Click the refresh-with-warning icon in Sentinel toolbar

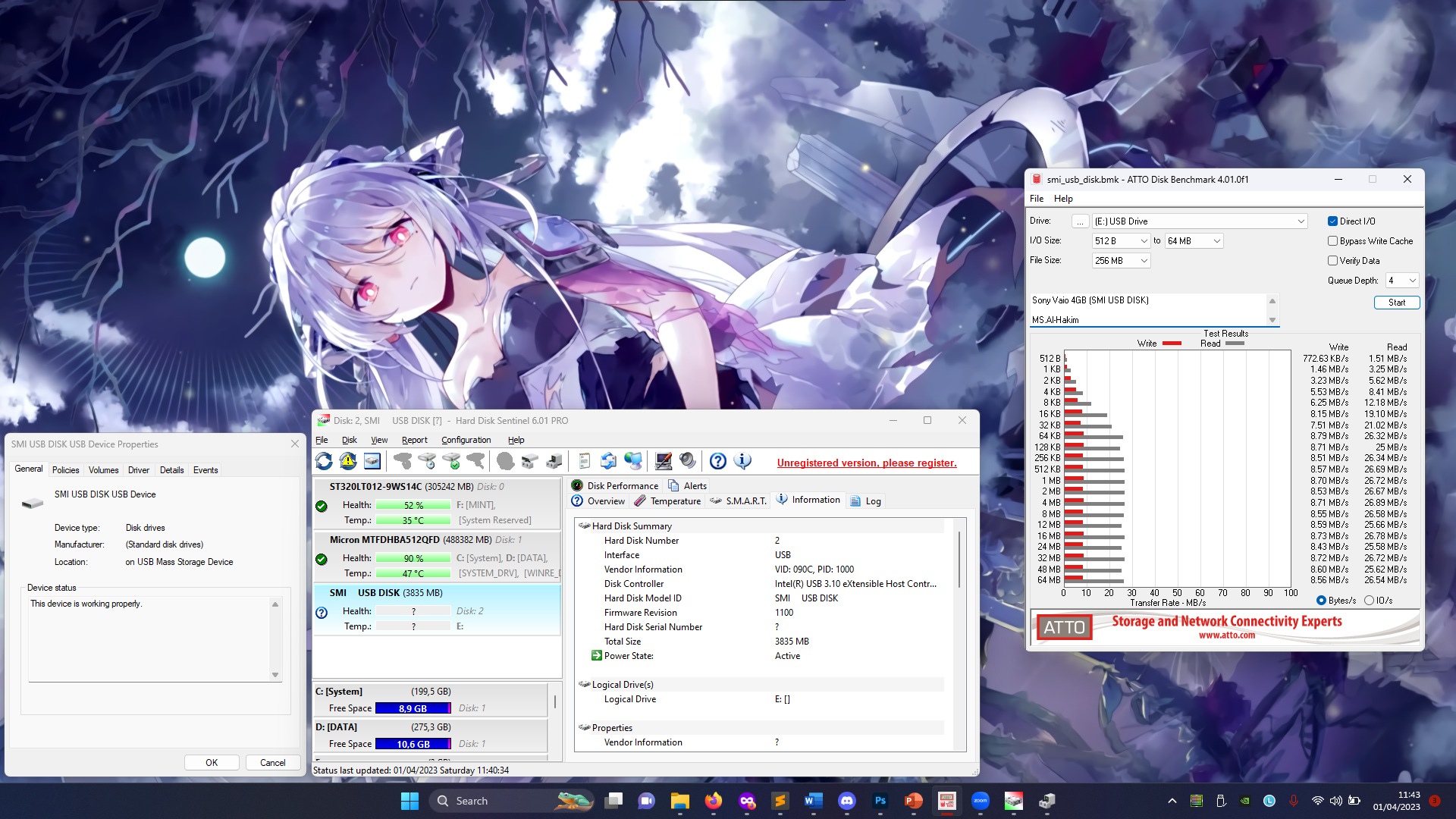[348, 461]
